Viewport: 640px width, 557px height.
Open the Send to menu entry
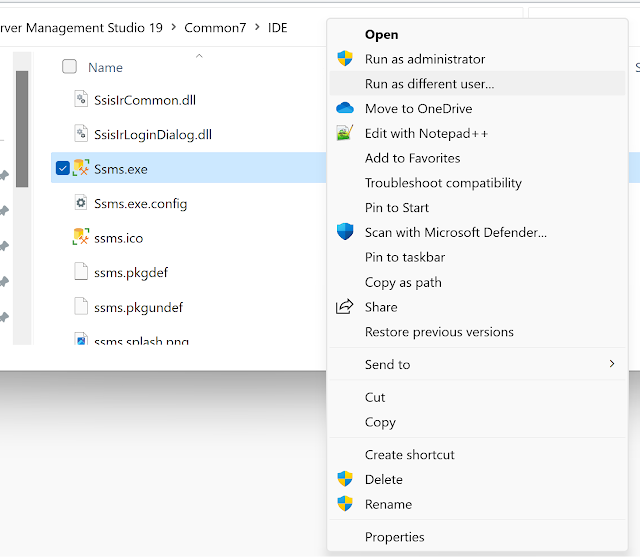click(x=477, y=364)
